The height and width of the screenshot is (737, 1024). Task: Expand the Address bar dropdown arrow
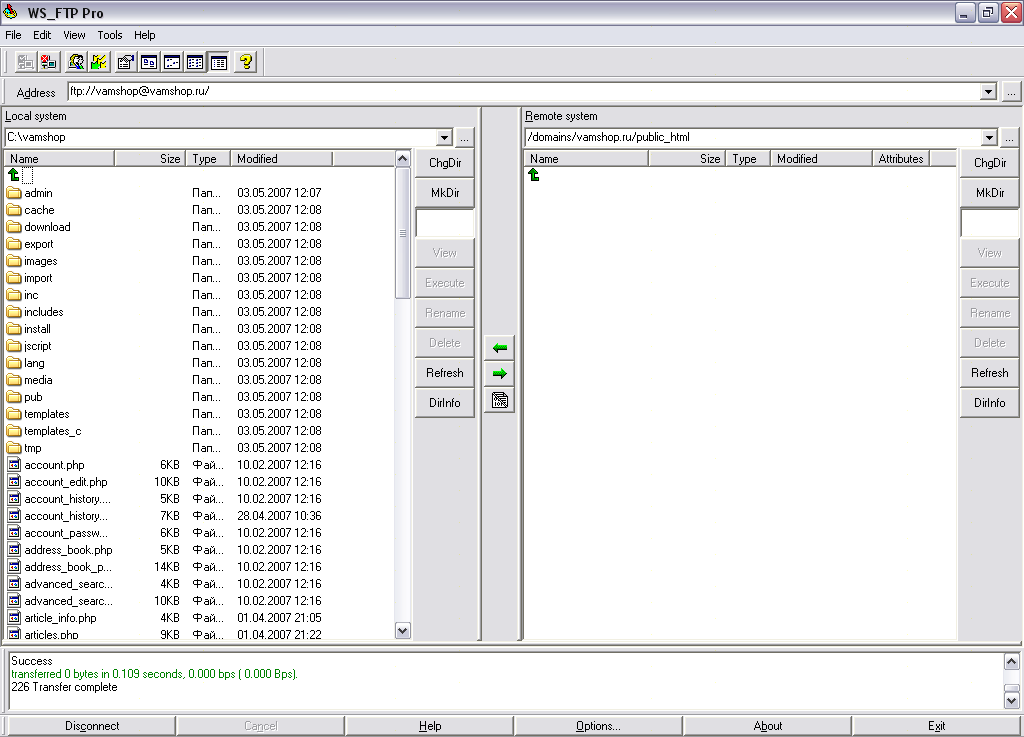point(988,92)
